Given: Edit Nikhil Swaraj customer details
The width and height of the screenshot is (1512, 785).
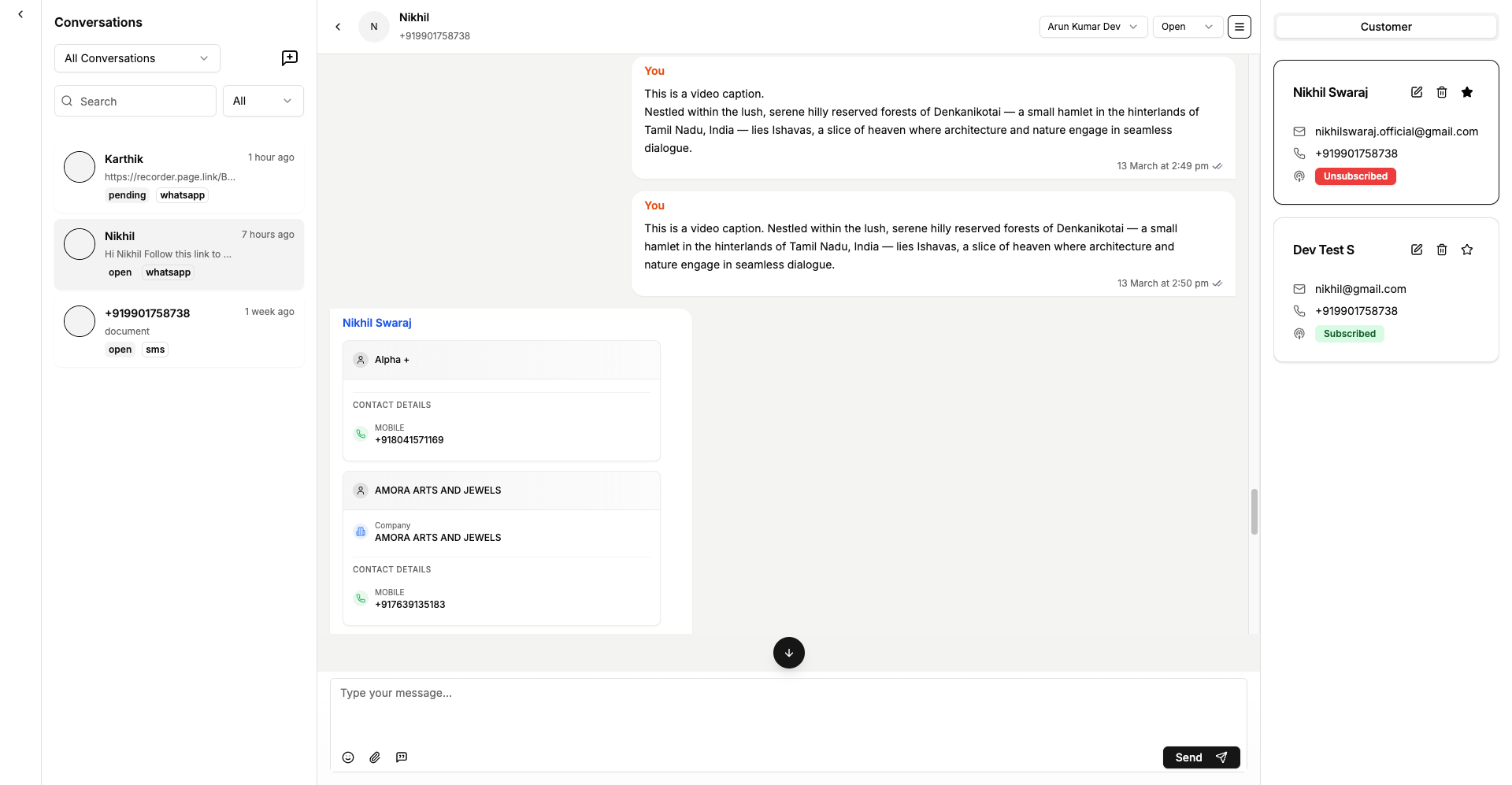Looking at the screenshot, I should (1417, 92).
